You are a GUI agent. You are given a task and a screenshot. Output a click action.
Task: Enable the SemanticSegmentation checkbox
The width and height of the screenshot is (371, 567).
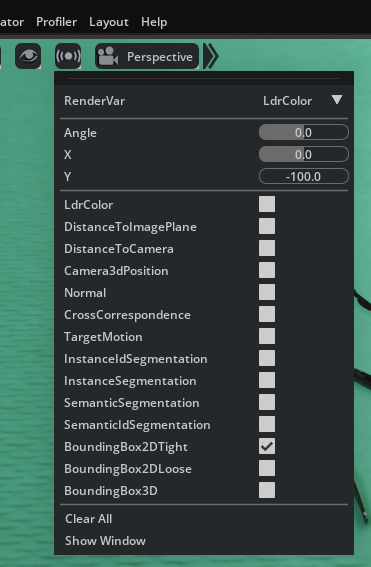coord(267,402)
